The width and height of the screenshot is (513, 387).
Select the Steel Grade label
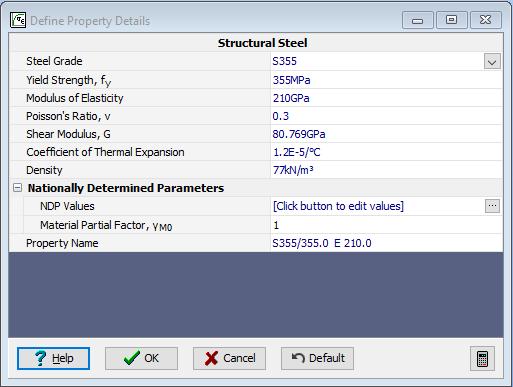click(54, 61)
